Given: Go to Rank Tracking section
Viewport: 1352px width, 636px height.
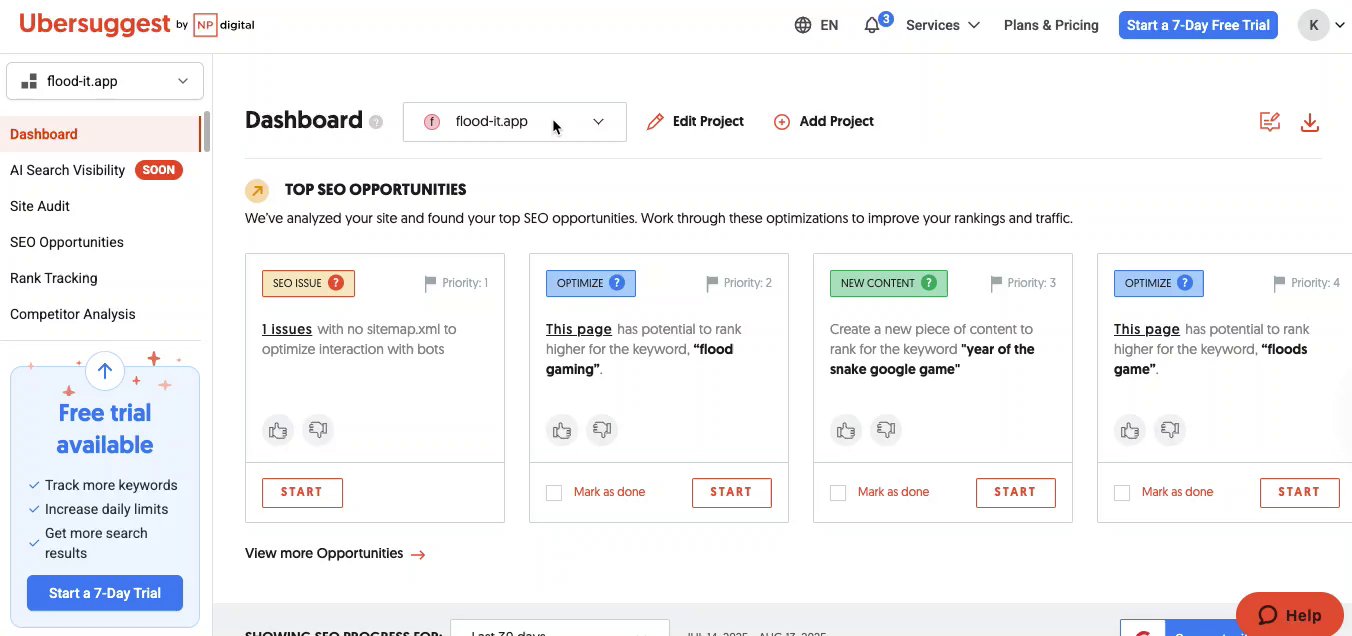Looking at the screenshot, I should [54, 278].
